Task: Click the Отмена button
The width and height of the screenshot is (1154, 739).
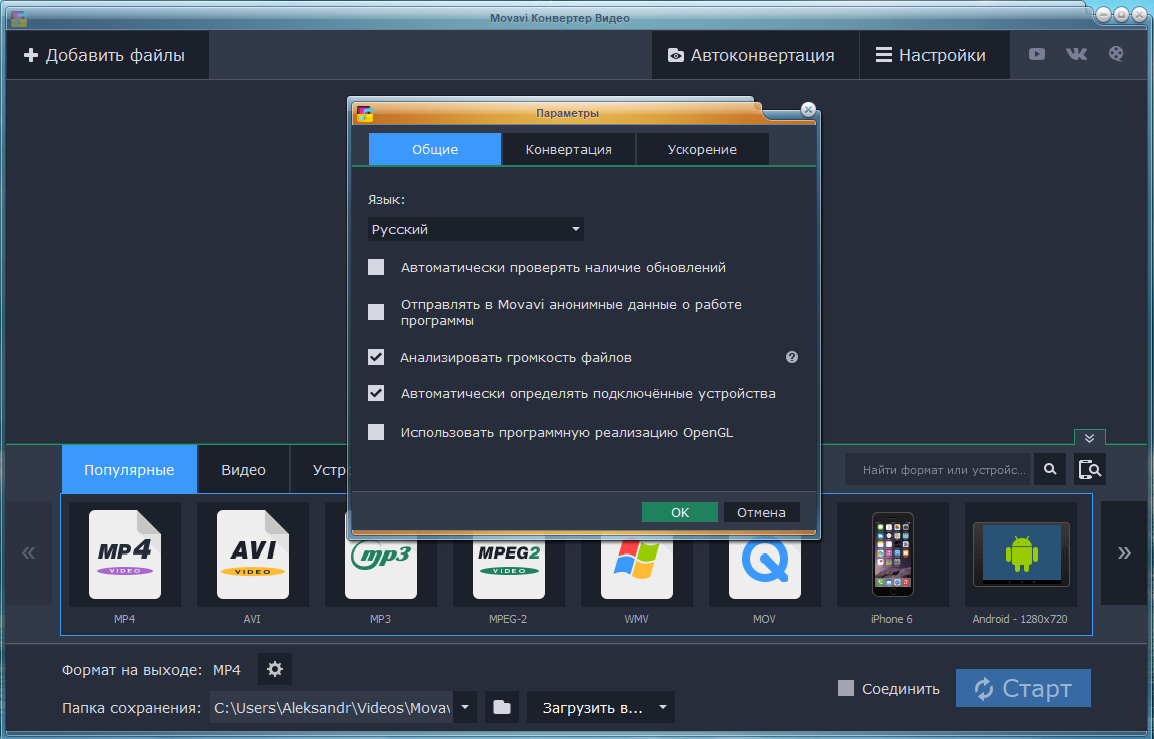Action: (x=761, y=512)
